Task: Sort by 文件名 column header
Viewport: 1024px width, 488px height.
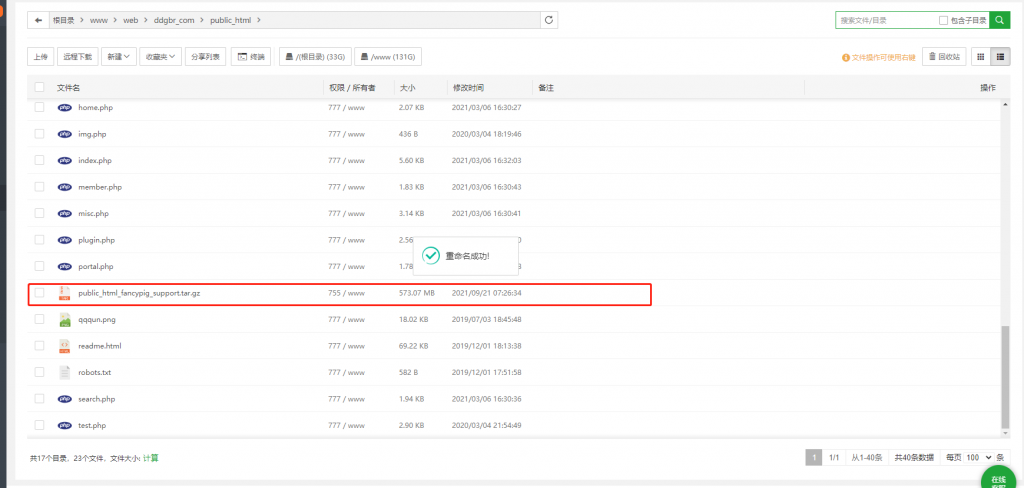Action: point(68,88)
